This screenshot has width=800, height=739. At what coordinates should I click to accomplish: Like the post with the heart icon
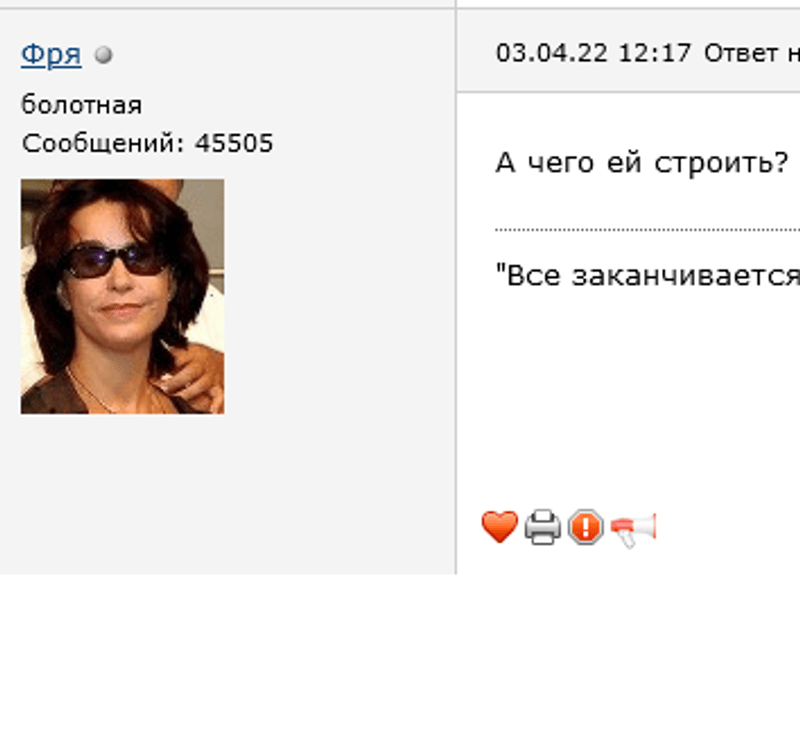(x=499, y=527)
